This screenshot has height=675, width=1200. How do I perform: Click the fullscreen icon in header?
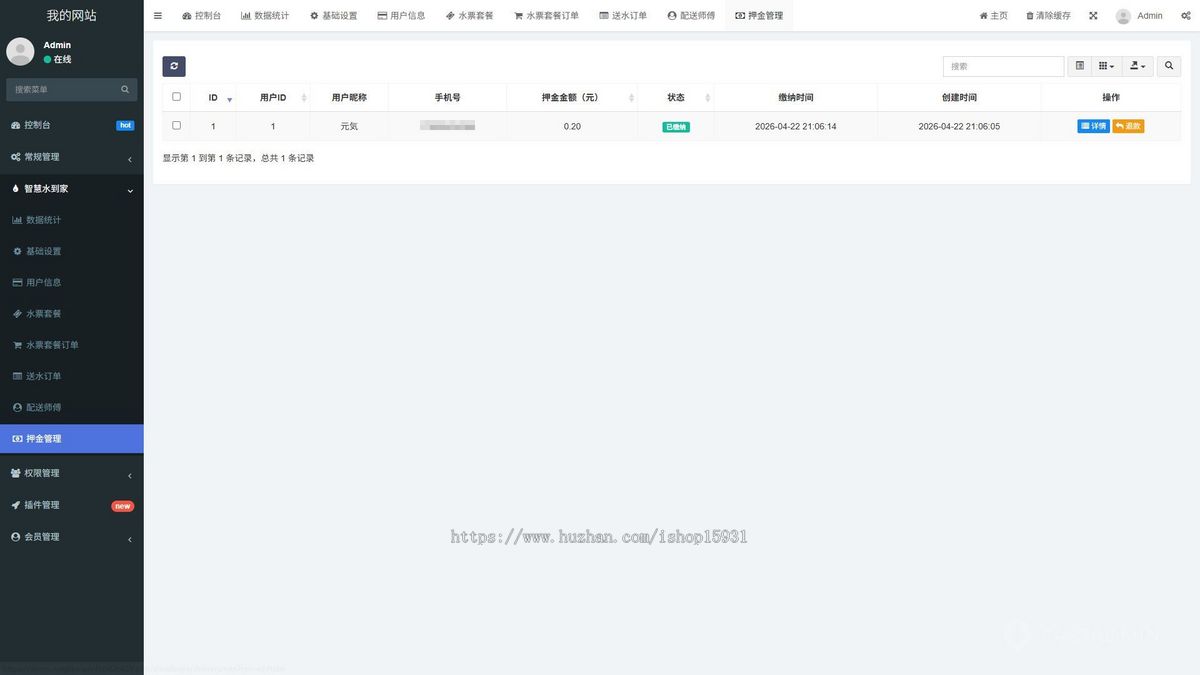pyautogui.click(x=1093, y=16)
